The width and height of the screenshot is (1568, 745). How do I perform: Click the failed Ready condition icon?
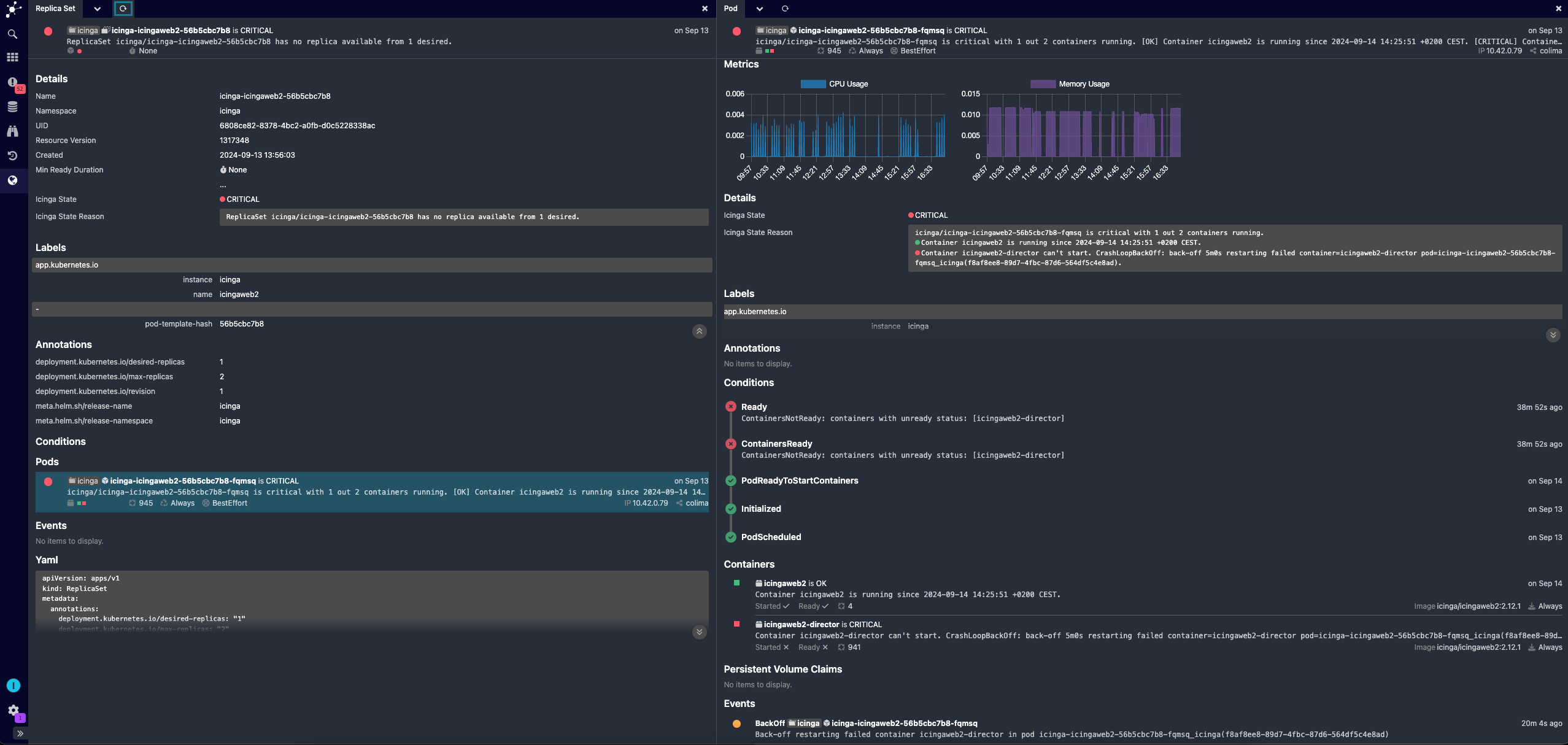[x=730, y=406]
